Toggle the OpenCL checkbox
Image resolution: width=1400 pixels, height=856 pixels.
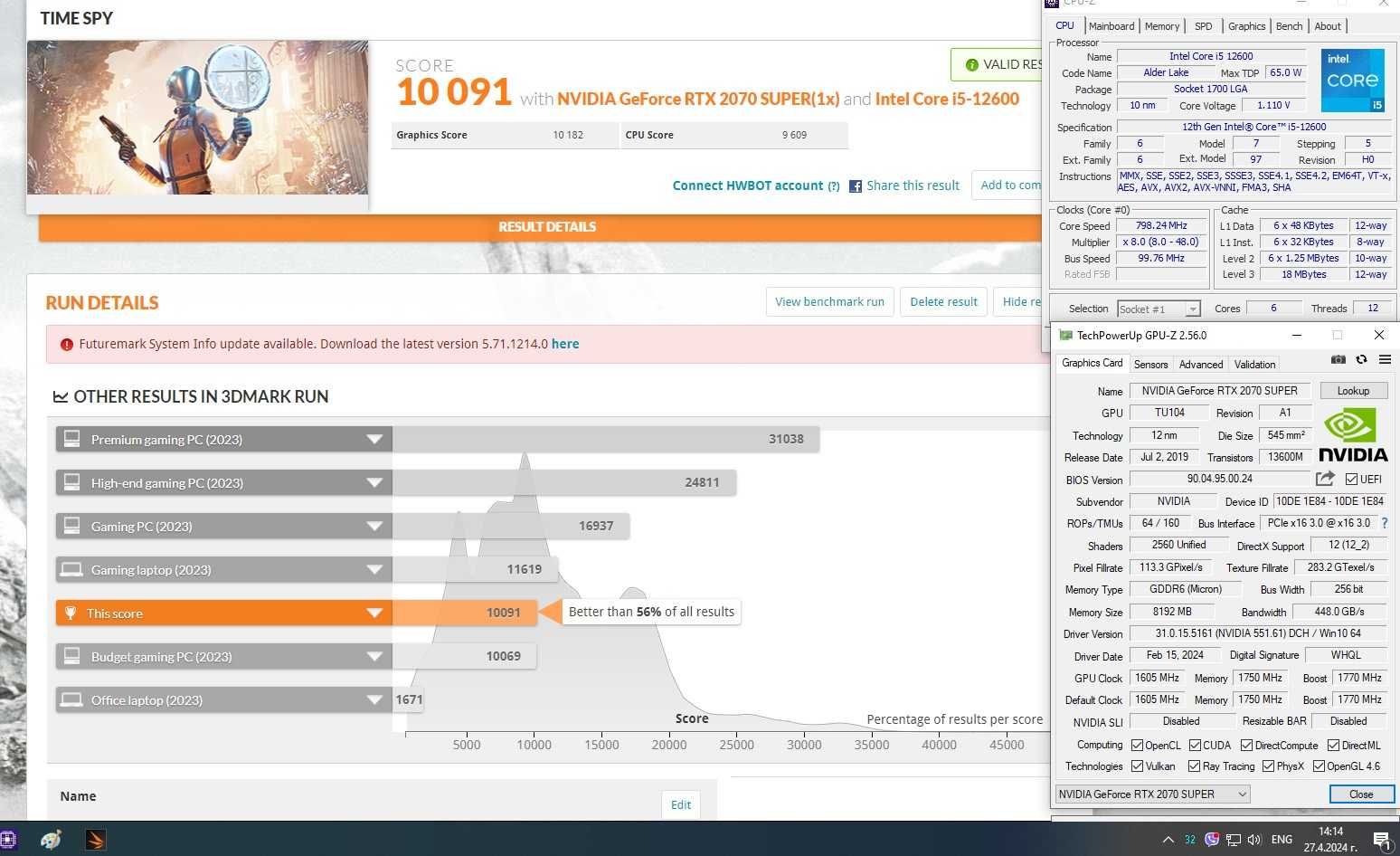[1138, 746]
